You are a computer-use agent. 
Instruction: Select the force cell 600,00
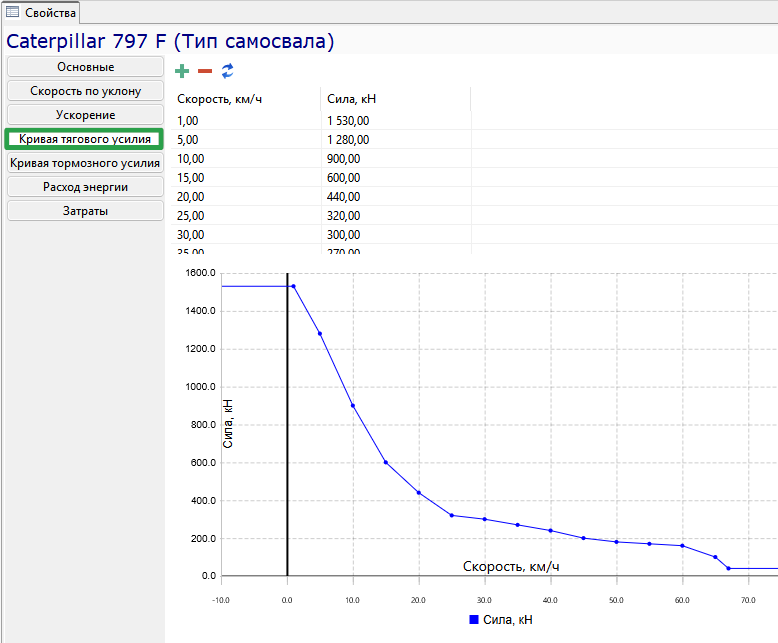(x=396, y=178)
